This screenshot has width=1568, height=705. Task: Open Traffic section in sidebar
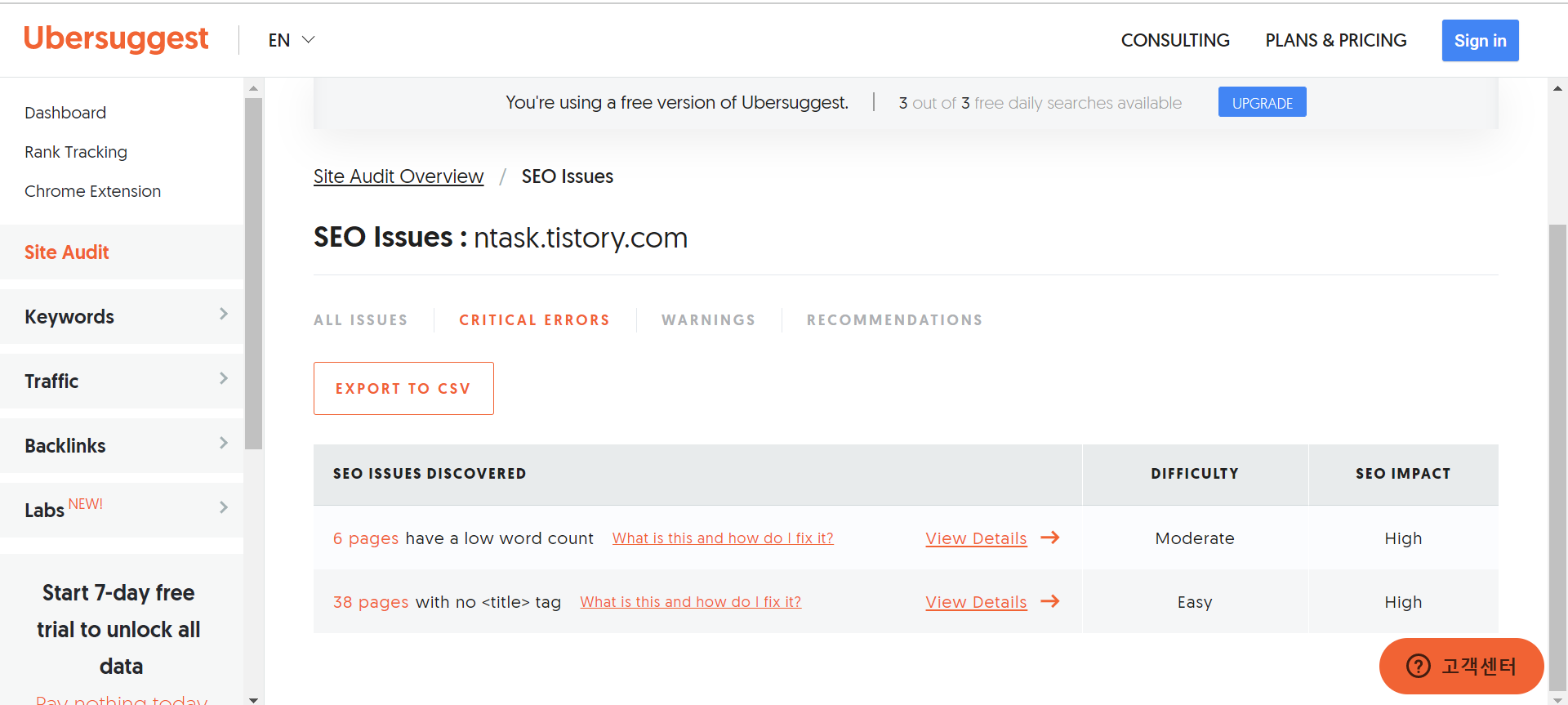tap(122, 381)
